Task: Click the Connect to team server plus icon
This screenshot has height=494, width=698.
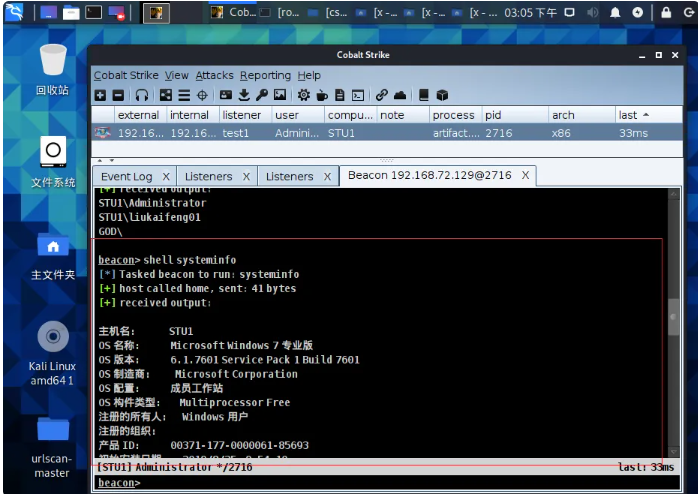Action: (x=101, y=95)
